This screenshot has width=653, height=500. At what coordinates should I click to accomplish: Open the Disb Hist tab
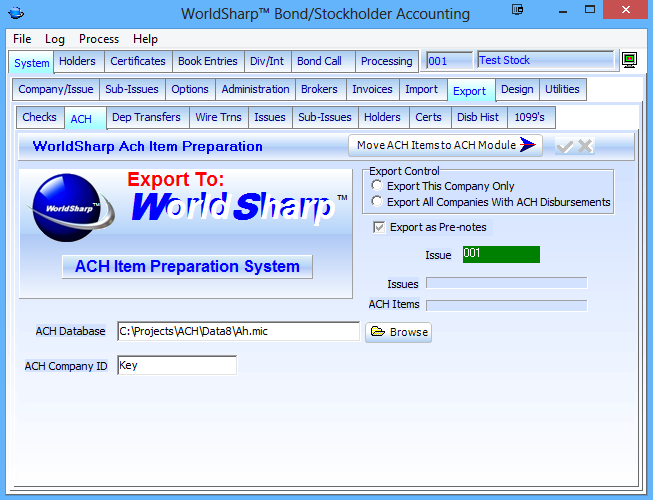click(x=477, y=117)
